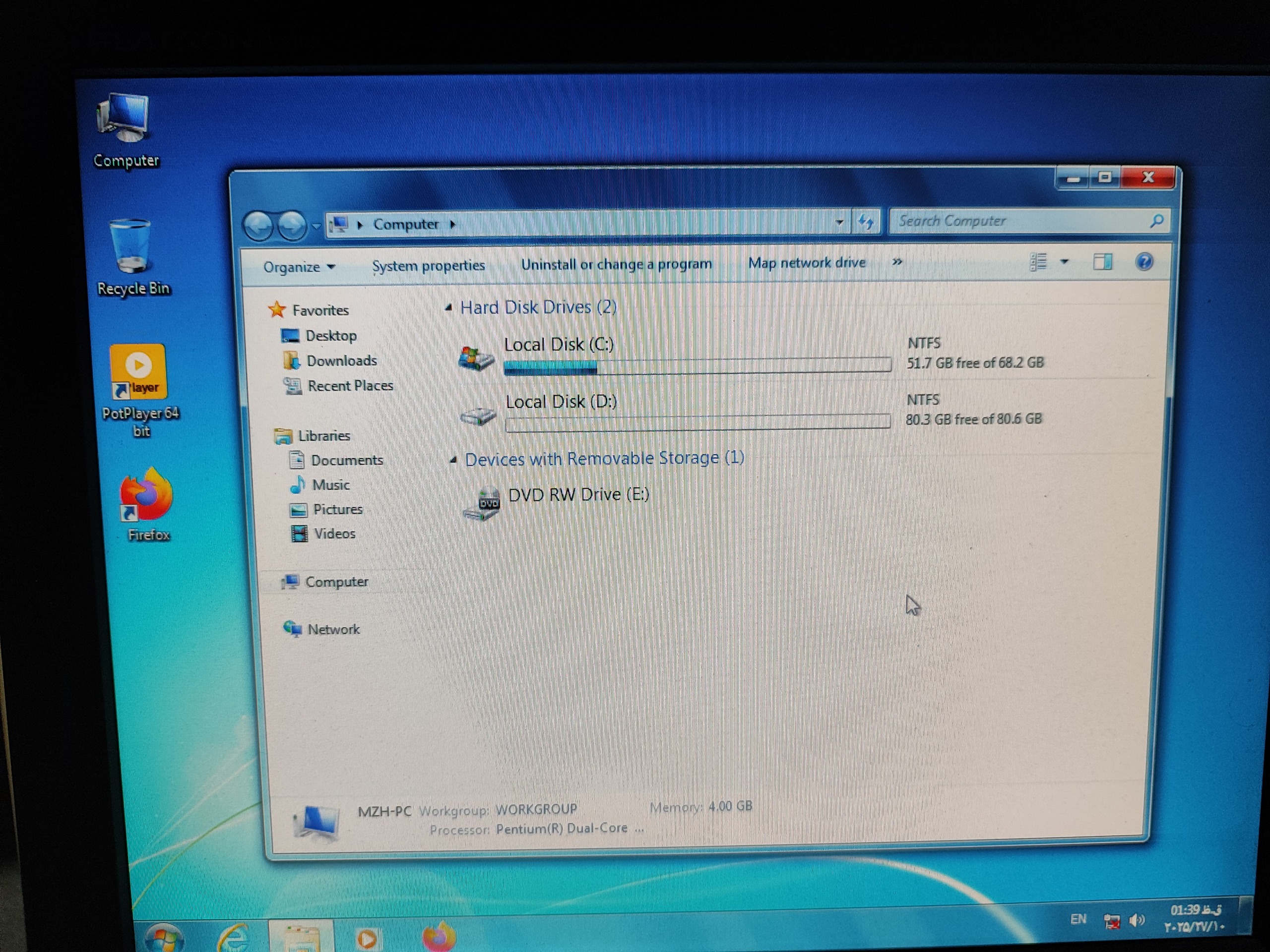Viewport: 1270px width, 952px height.
Task: Toggle the preview pane icon
Action: click(x=1102, y=262)
